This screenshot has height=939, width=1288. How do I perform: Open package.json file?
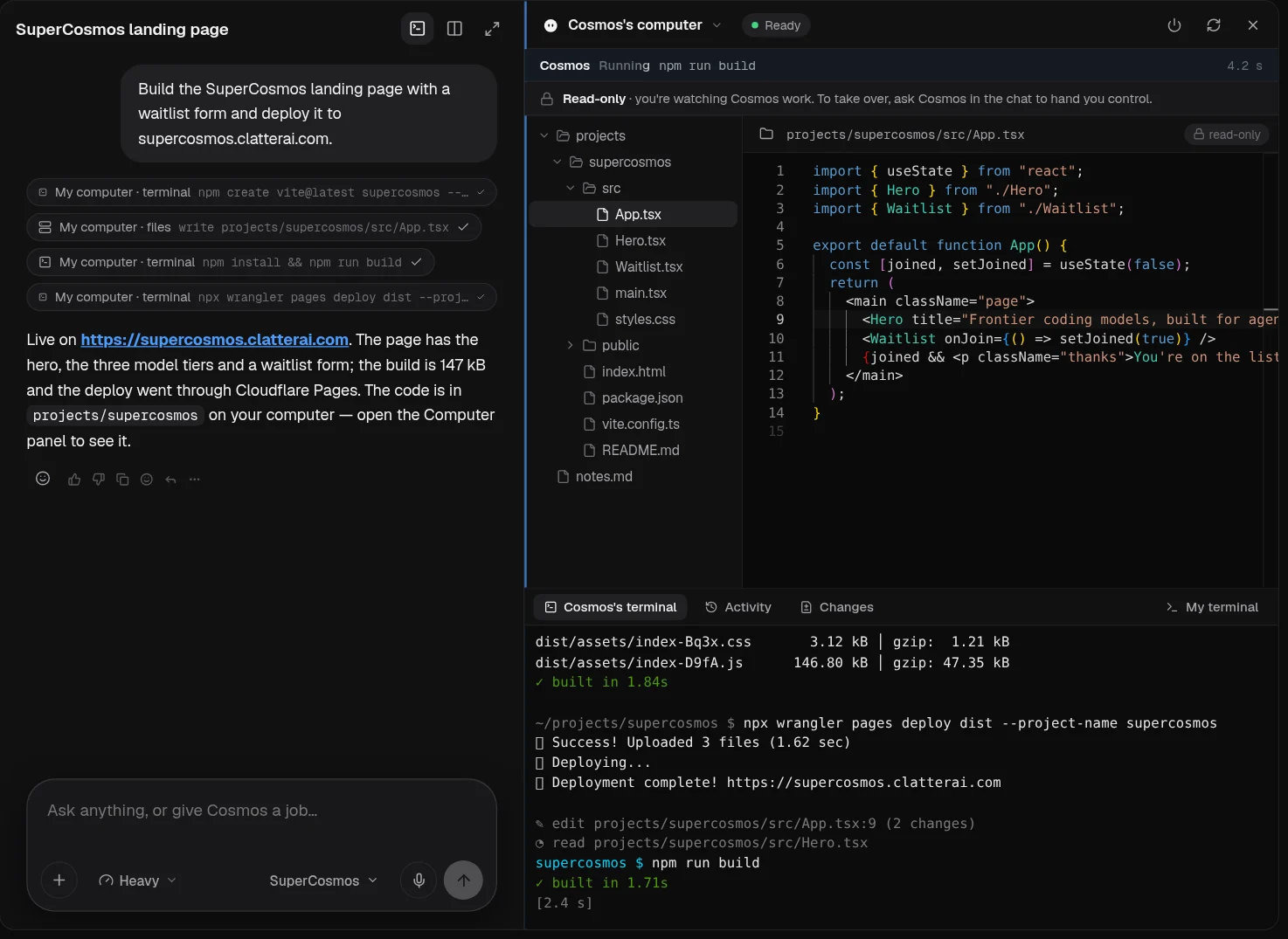[634, 397]
